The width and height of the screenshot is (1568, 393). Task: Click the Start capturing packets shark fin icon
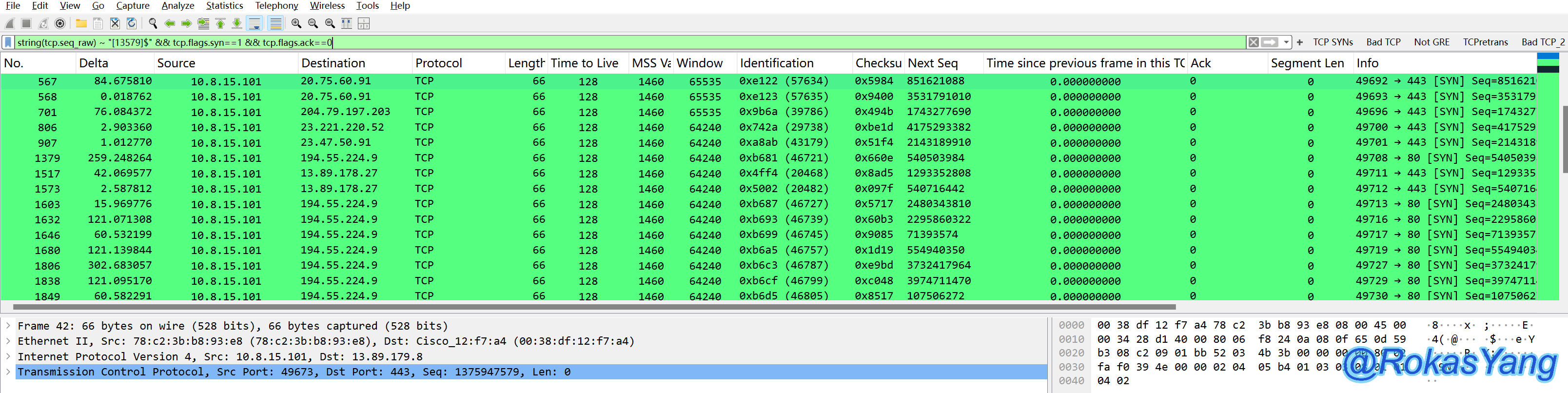pyautogui.click(x=10, y=24)
